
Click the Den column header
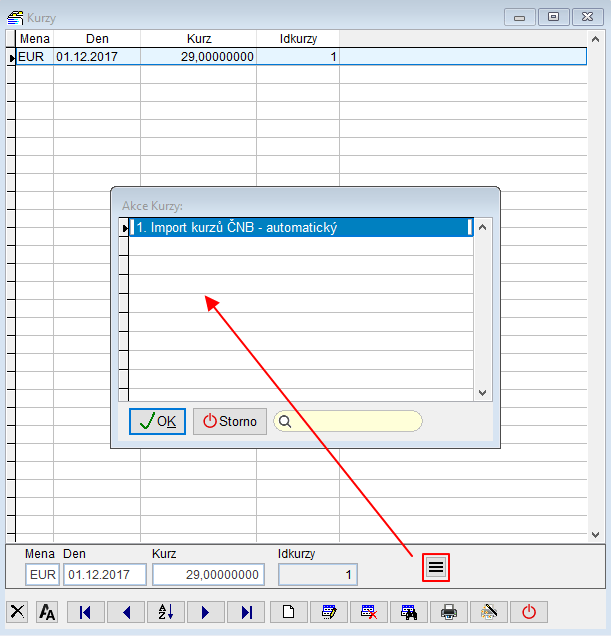97,39
